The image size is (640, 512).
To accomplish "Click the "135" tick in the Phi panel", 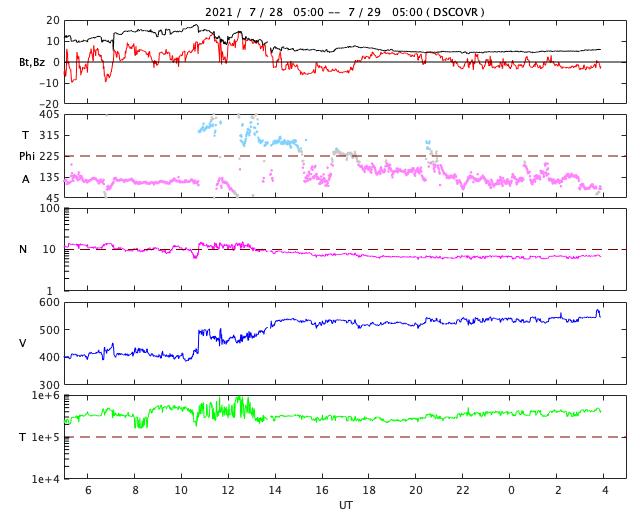I will [x=49, y=178].
